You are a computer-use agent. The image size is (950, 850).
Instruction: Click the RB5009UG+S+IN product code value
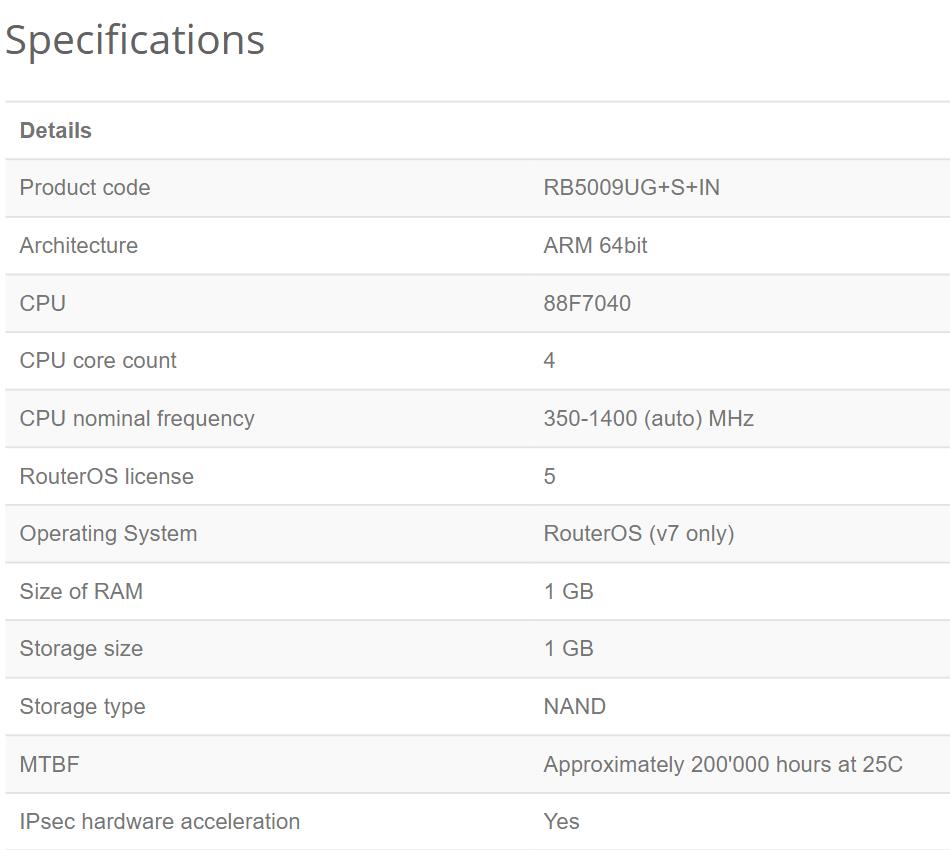(631, 188)
